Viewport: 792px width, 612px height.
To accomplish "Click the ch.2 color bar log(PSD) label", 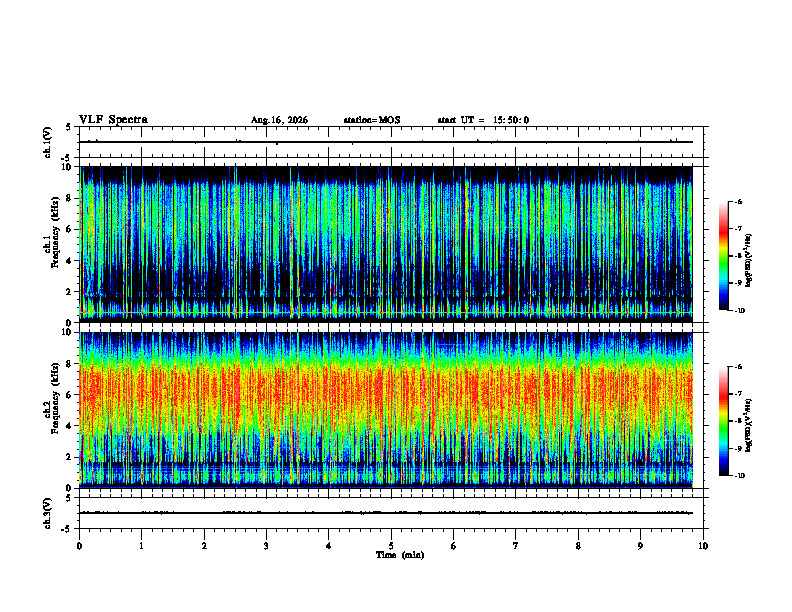I will coord(749,425).
